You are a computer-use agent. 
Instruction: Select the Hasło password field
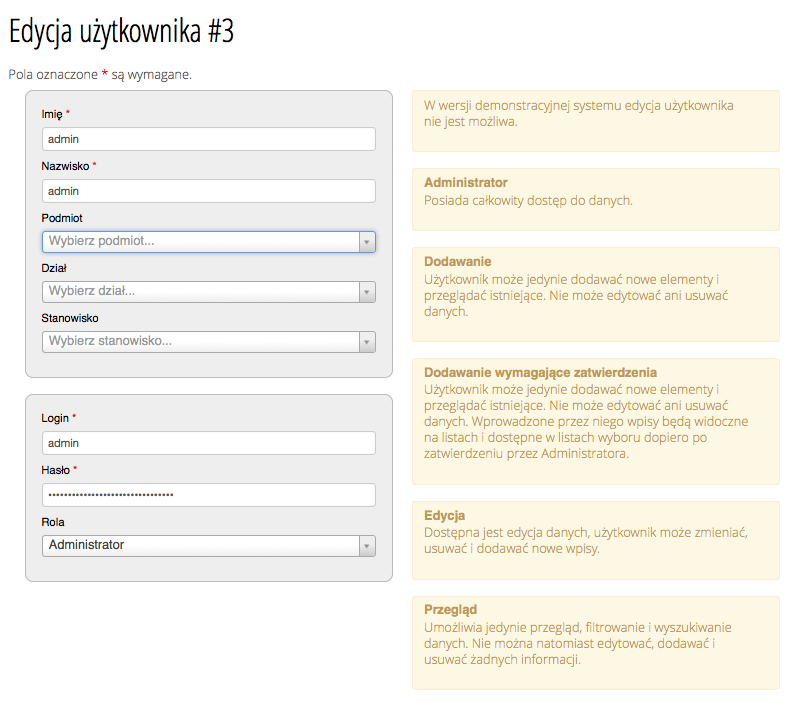209,495
